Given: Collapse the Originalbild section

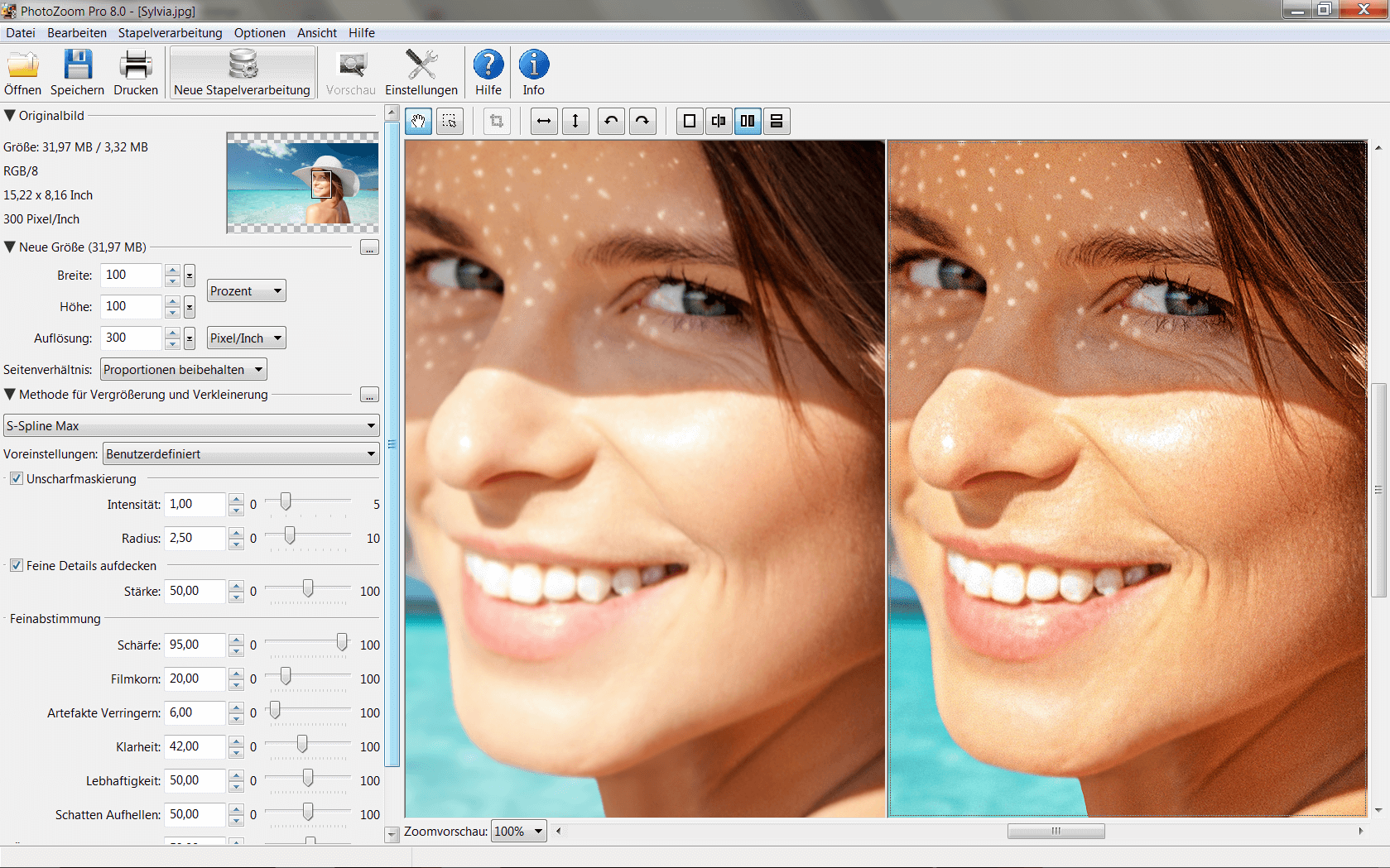Looking at the screenshot, I should [x=10, y=115].
